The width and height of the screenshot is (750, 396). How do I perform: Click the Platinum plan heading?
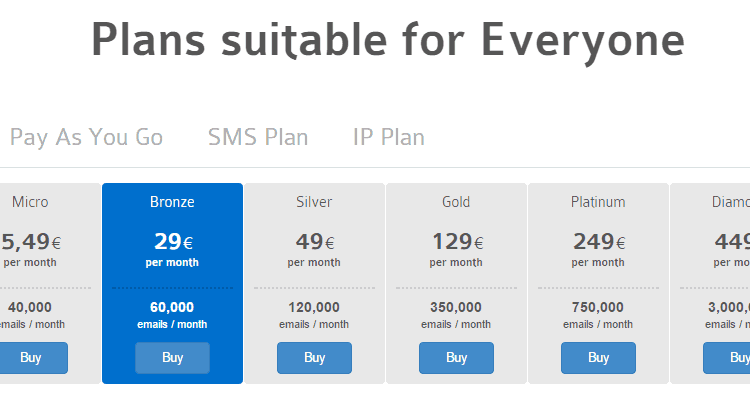click(x=598, y=202)
